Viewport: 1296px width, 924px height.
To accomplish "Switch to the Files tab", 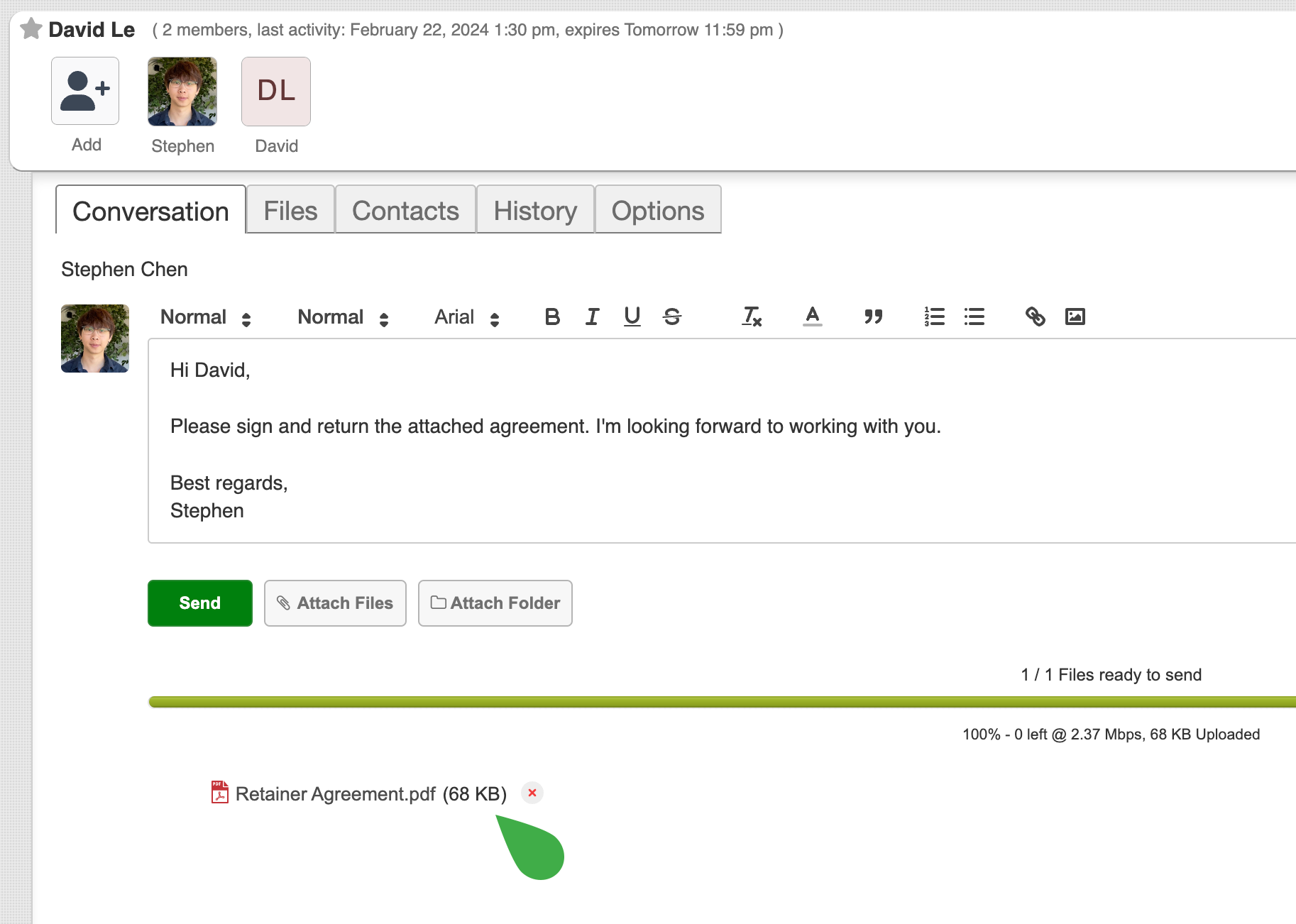I will pyautogui.click(x=290, y=209).
